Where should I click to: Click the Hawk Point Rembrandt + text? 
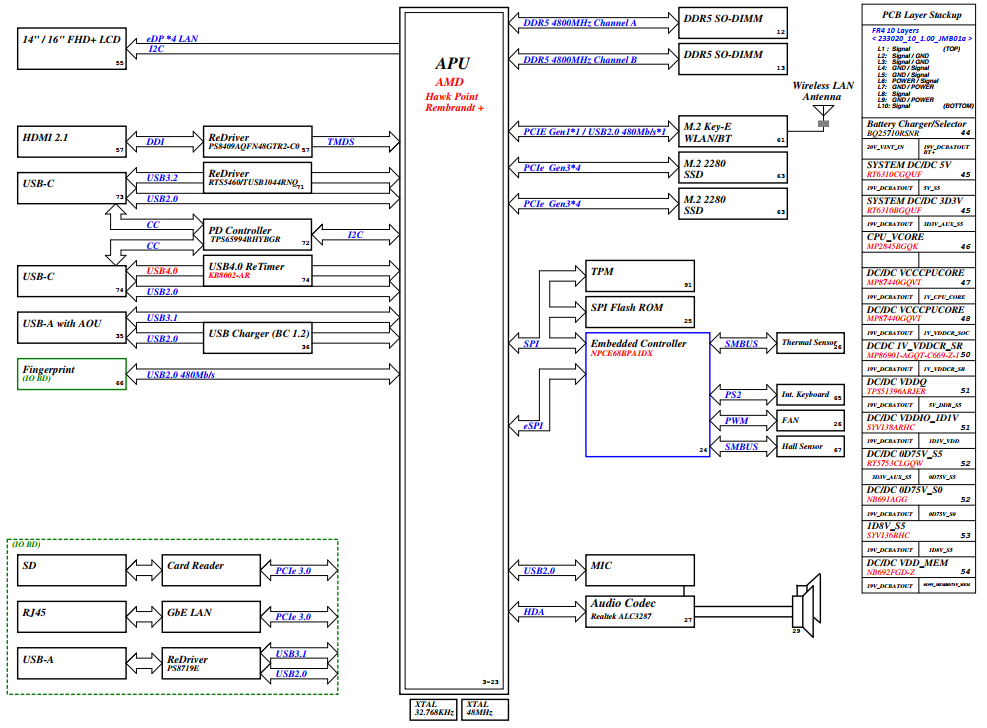[x=454, y=102]
